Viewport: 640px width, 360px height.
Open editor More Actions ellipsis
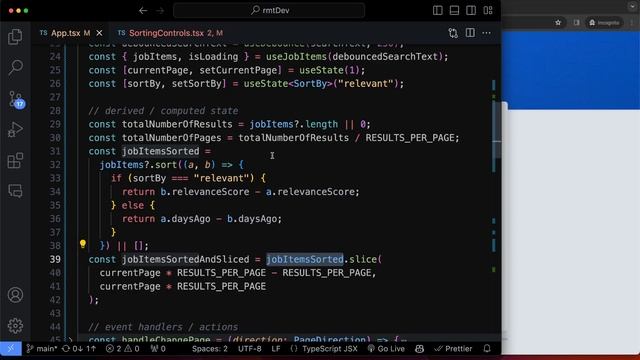coord(487,33)
